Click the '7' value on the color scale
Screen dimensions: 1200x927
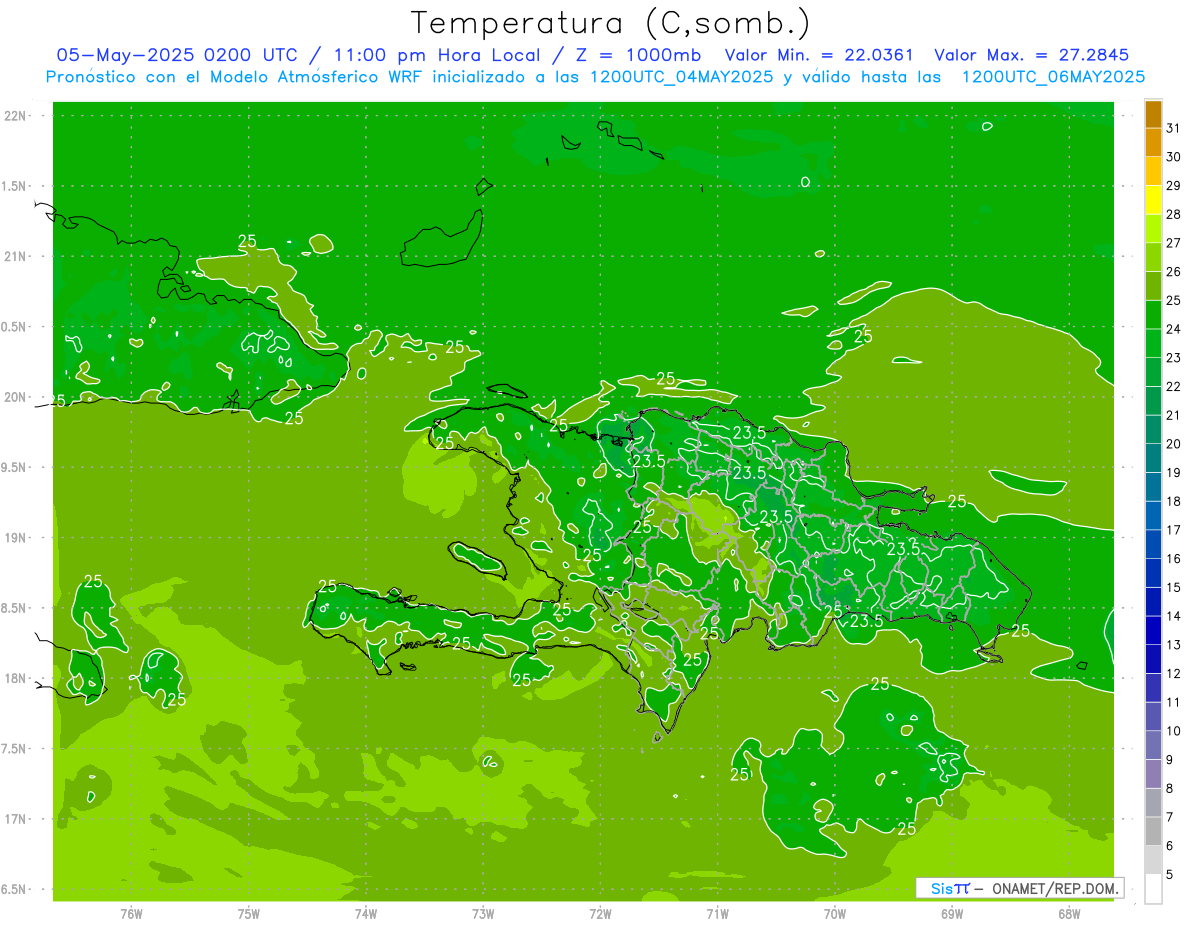pyautogui.click(x=1170, y=818)
